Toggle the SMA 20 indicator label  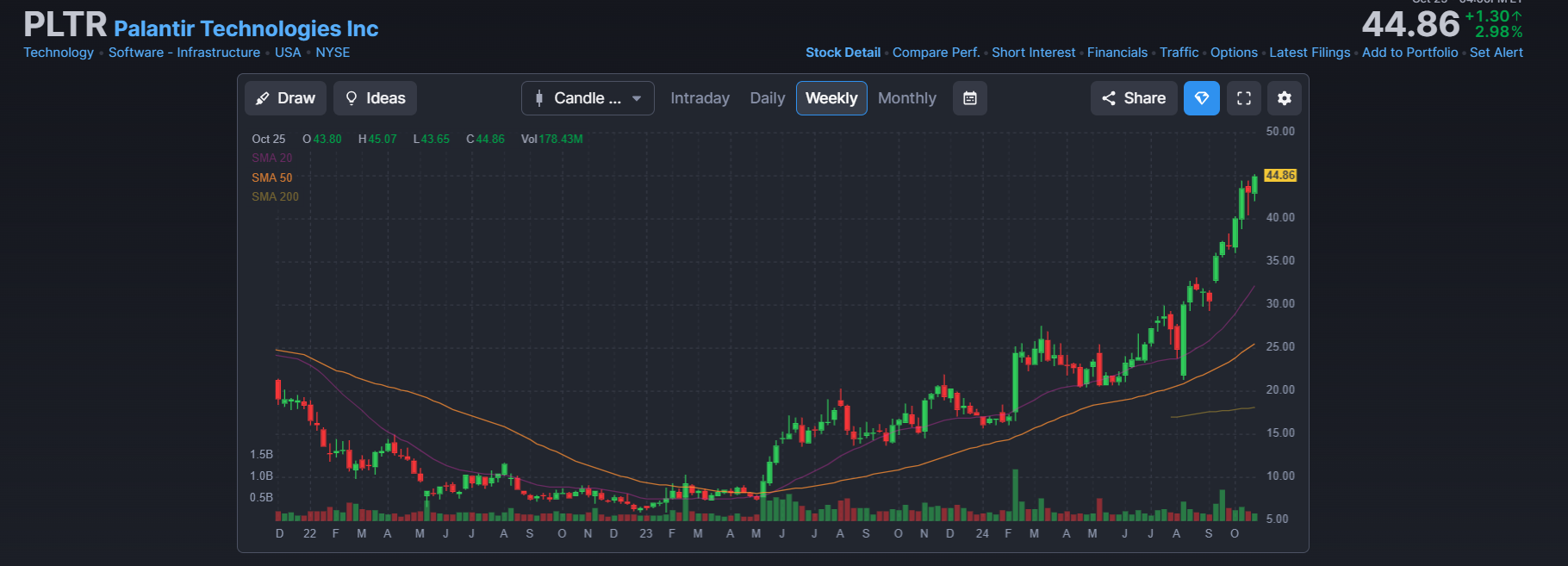271,158
